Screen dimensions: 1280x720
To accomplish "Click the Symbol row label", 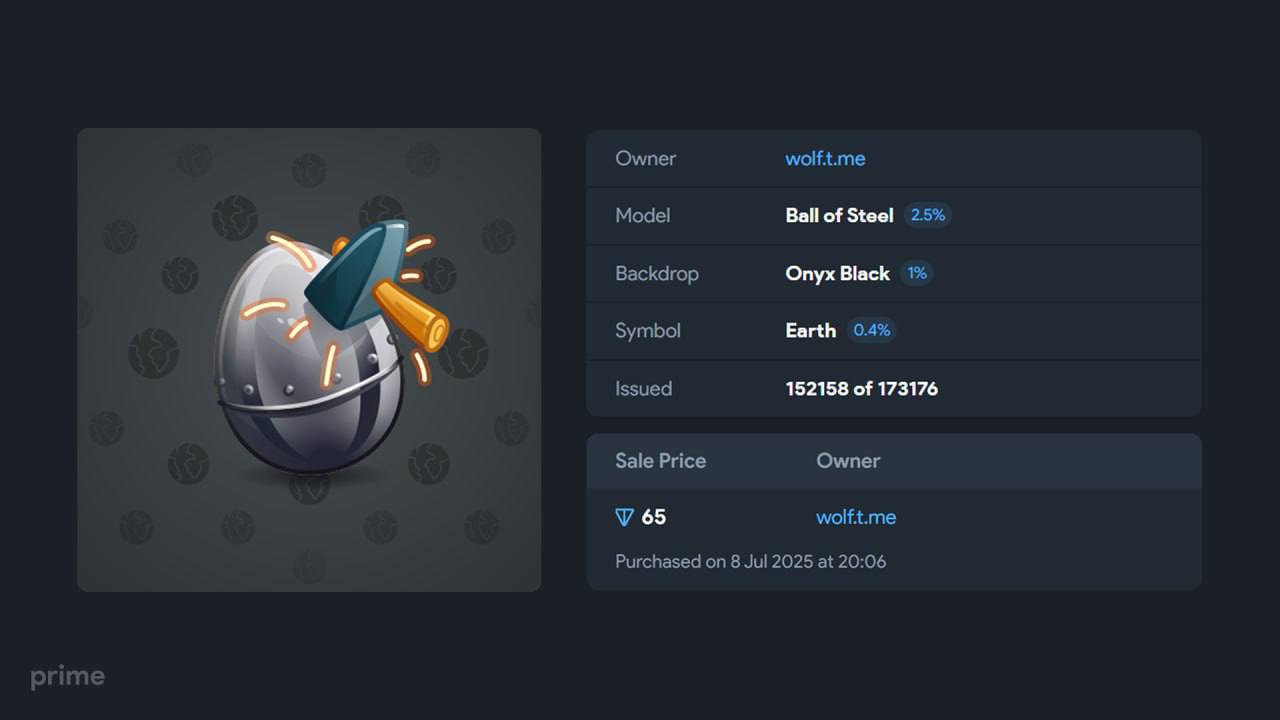I will (647, 331).
